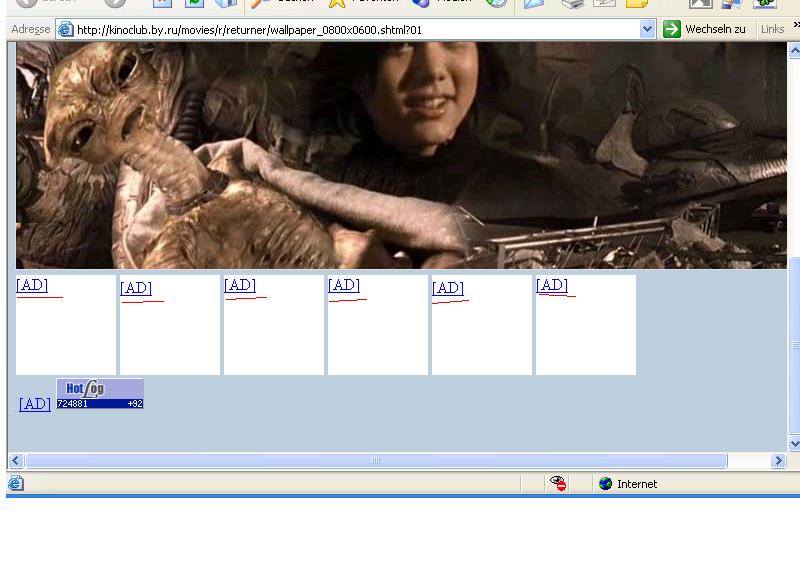Click the HotLog counter badge
Screen dimensions: 800x570
[x=100, y=394]
